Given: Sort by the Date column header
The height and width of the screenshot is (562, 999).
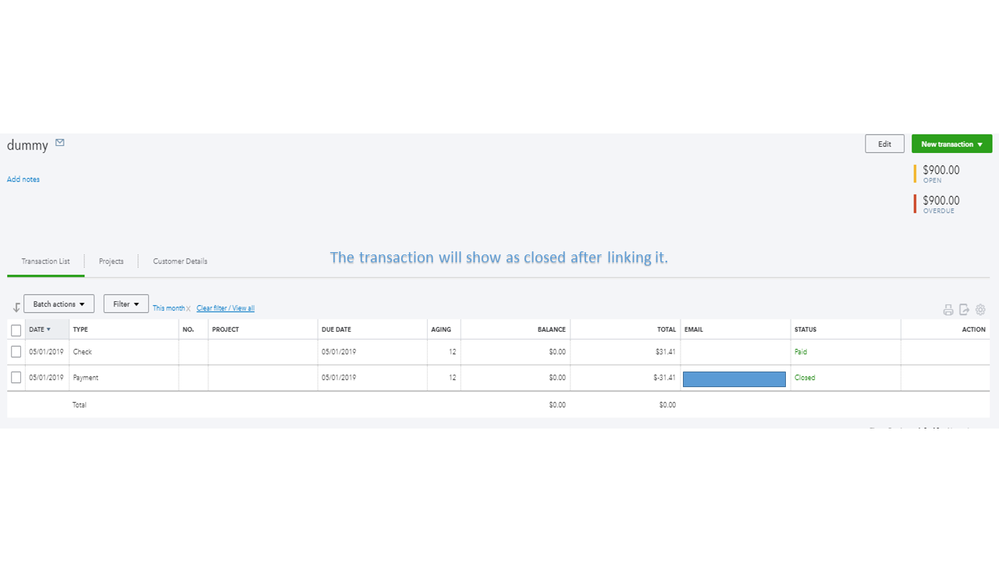Looking at the screenshot, I should 40,329.
